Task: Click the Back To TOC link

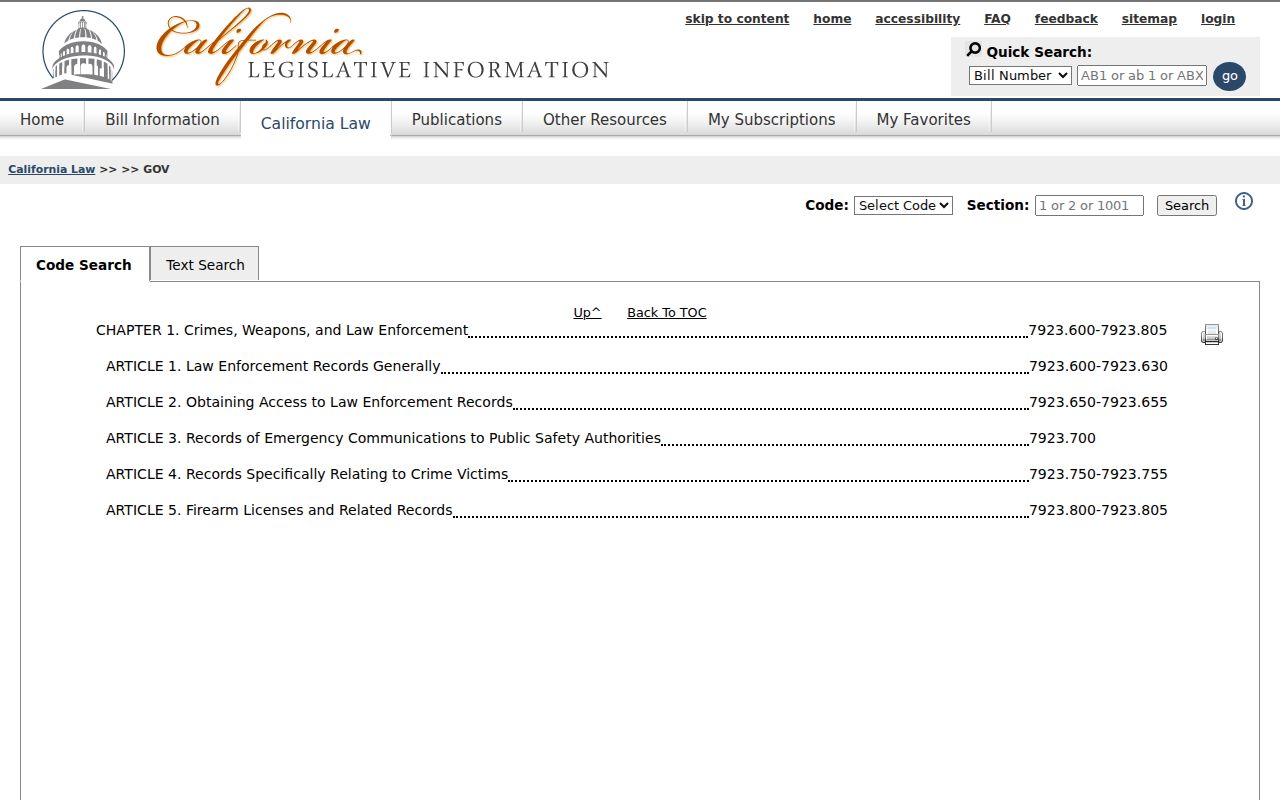Action: (667, 312)
